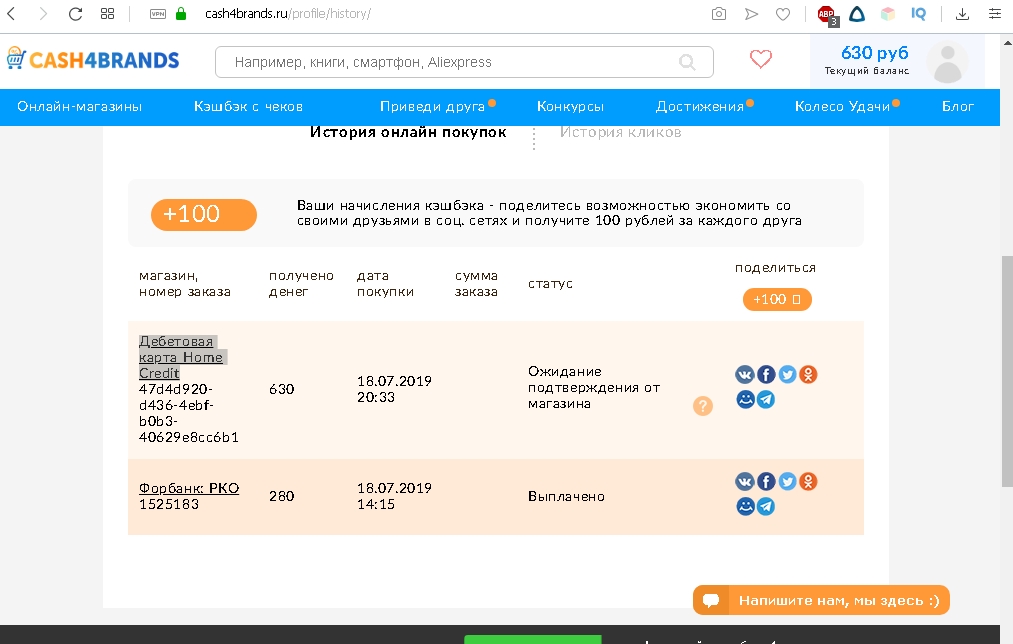
Task: Click the CASH4BRANDS logo
Action: (93, 59)
